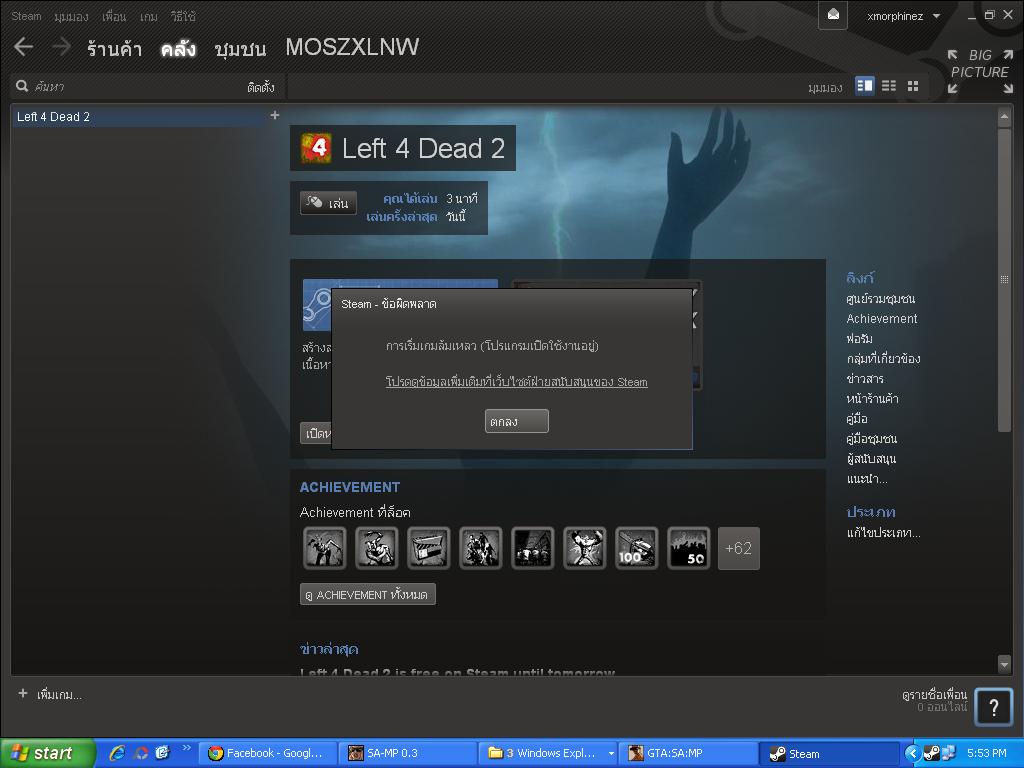
Task: Open the muscular figure achievement icon
Action: 584,549
